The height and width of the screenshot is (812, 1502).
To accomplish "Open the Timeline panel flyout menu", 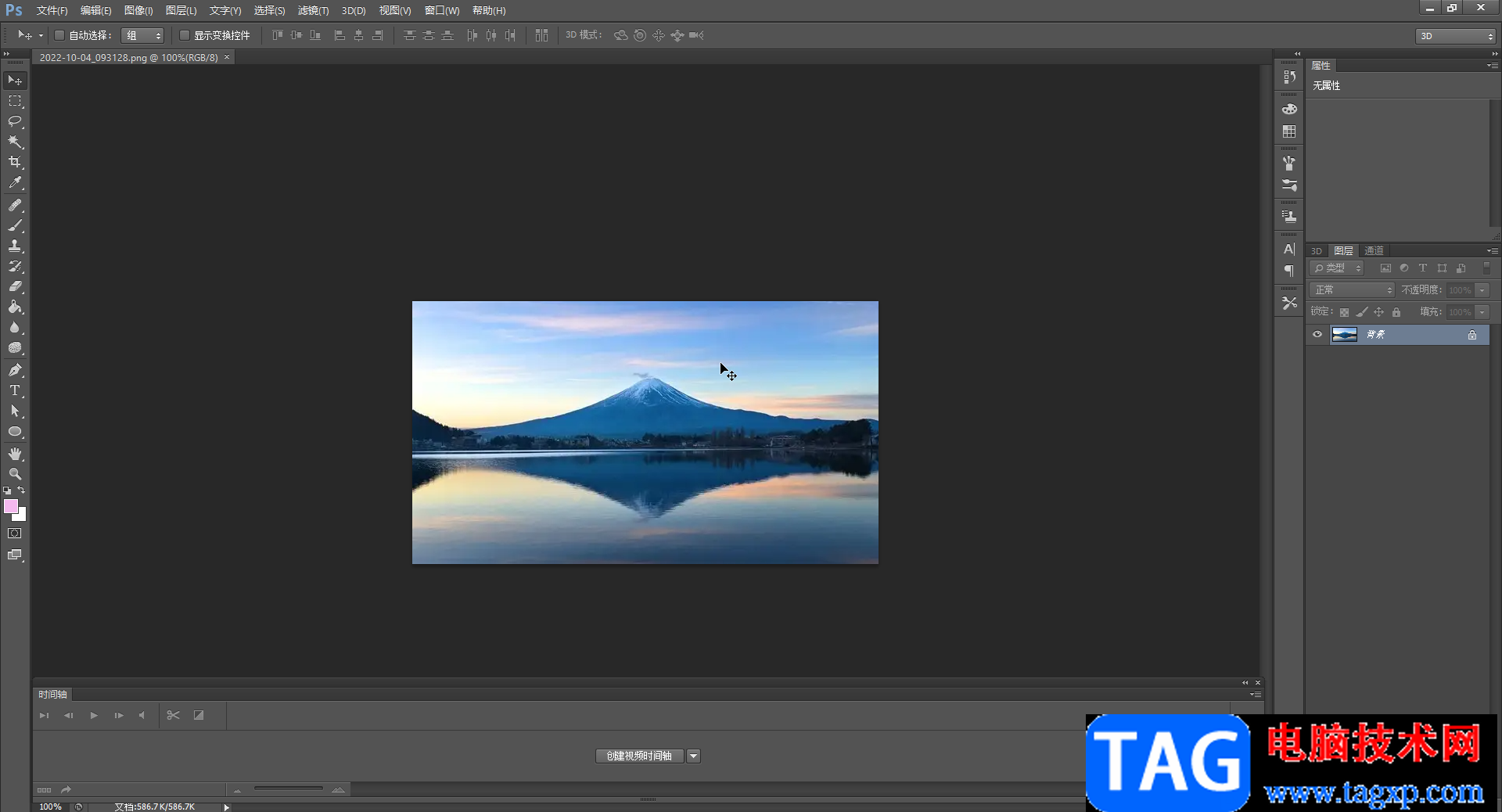I will 1255,695.
